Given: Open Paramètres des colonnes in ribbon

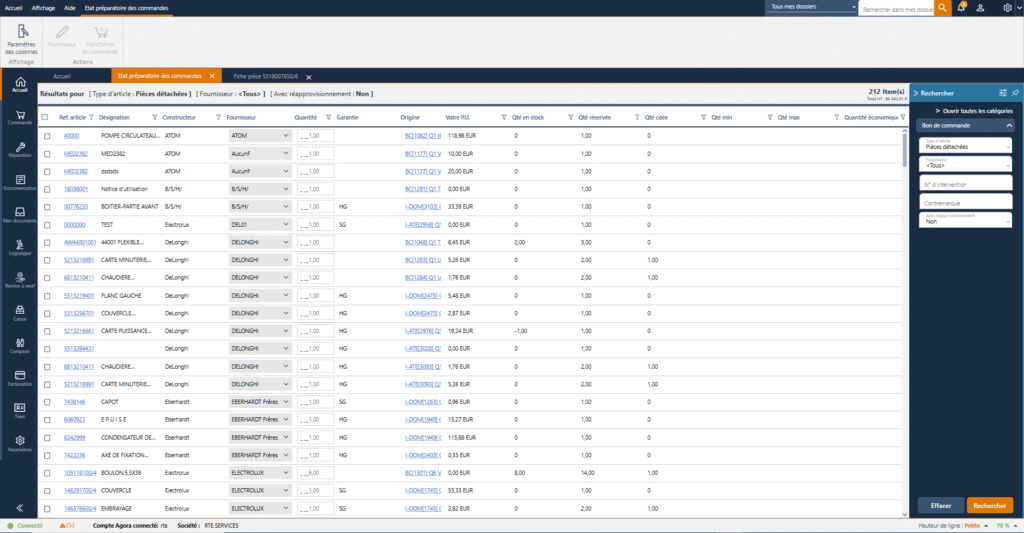Looking at the screenshot, I should pyautogui.click(x=20, y=43).
